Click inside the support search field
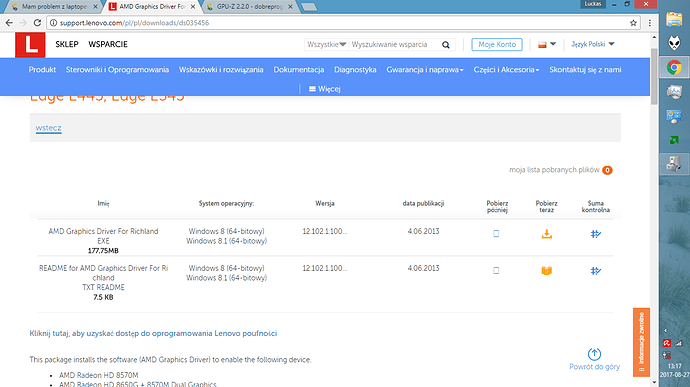Viewport: 690px width, 387px height. pos(394,44)
